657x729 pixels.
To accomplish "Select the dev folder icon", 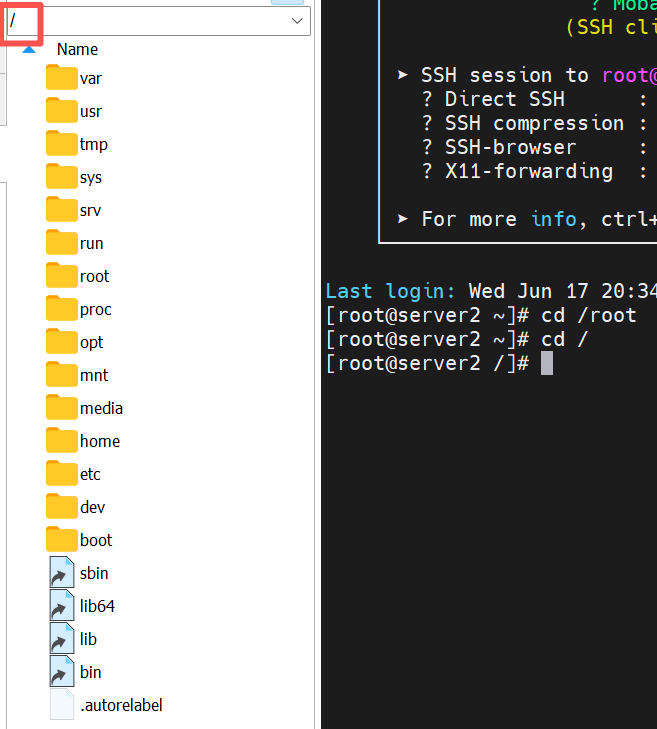I will (62, 507).
